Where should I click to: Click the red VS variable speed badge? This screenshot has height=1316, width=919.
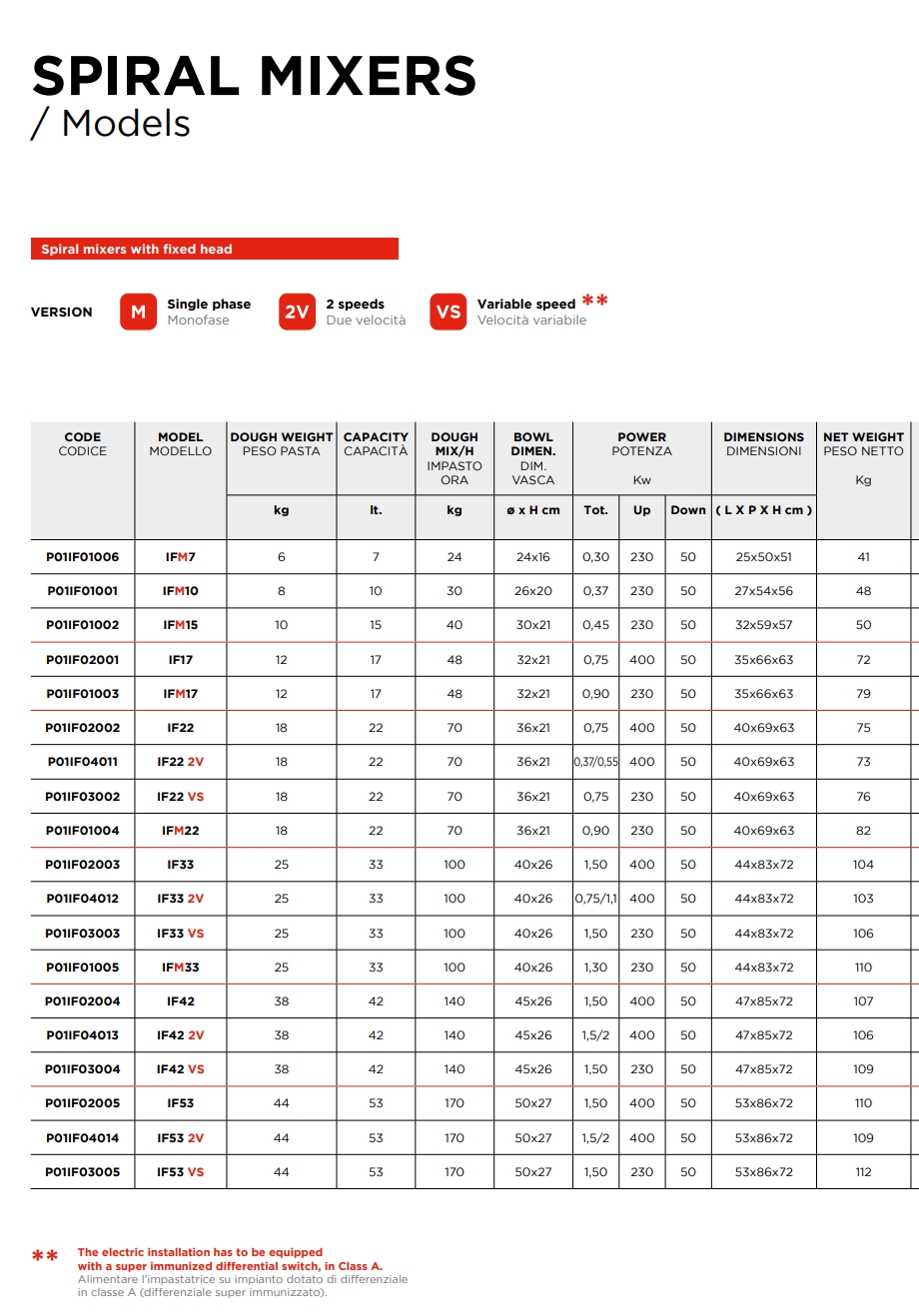pos(449,312)
